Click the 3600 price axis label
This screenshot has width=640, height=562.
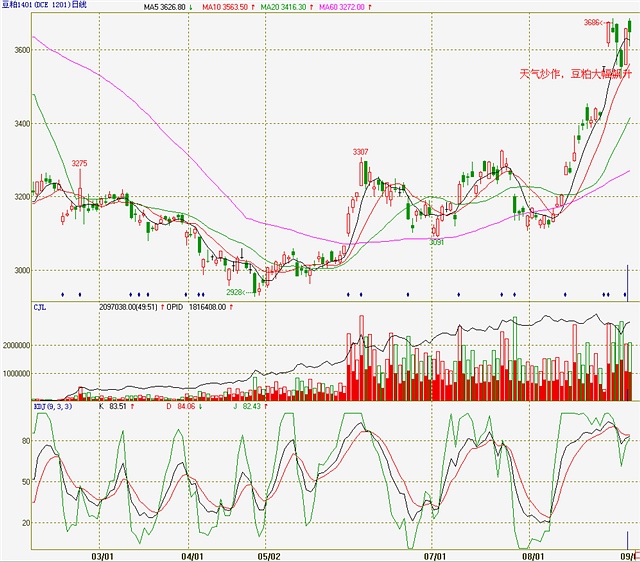coord(22,50)
